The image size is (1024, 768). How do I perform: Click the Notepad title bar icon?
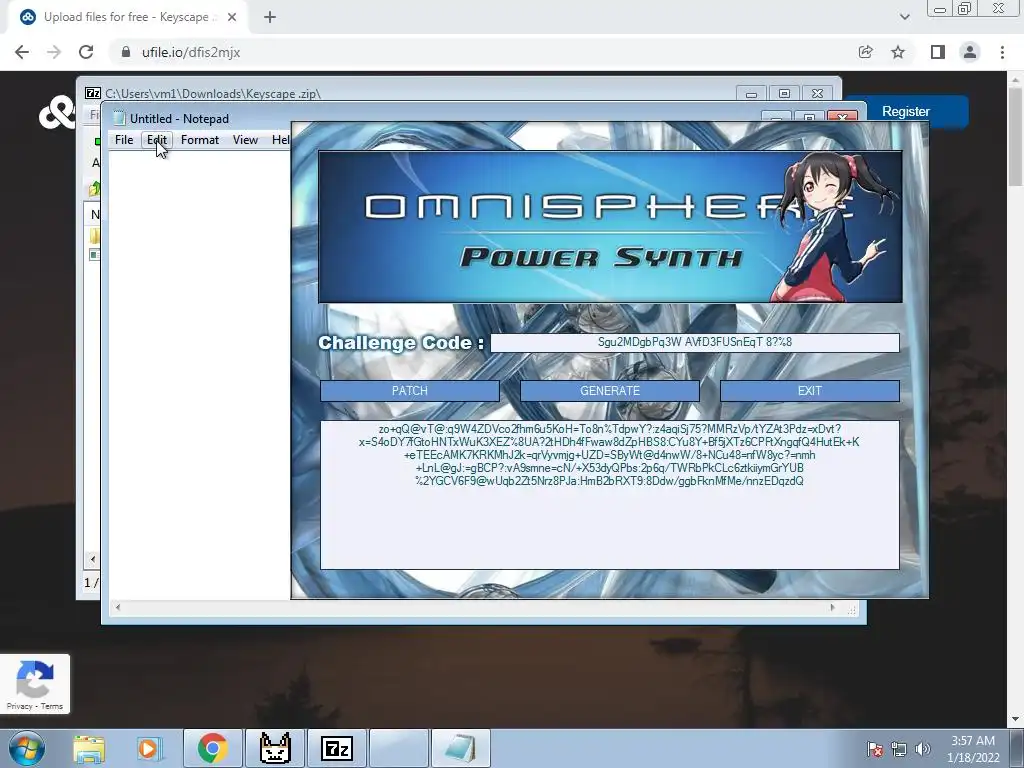click(x=119, y=118)
